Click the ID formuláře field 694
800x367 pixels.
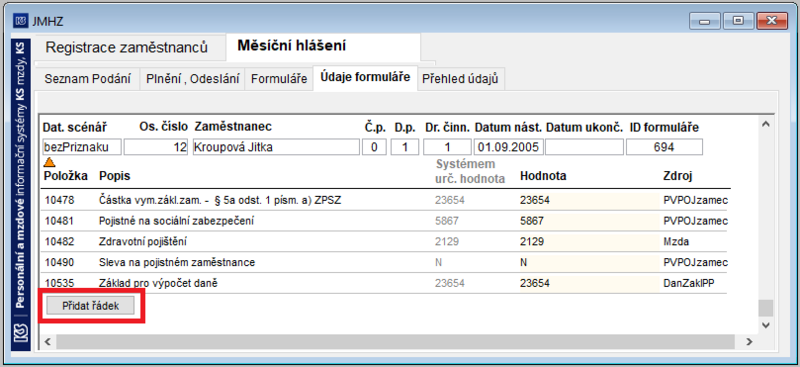click(664, 147)
